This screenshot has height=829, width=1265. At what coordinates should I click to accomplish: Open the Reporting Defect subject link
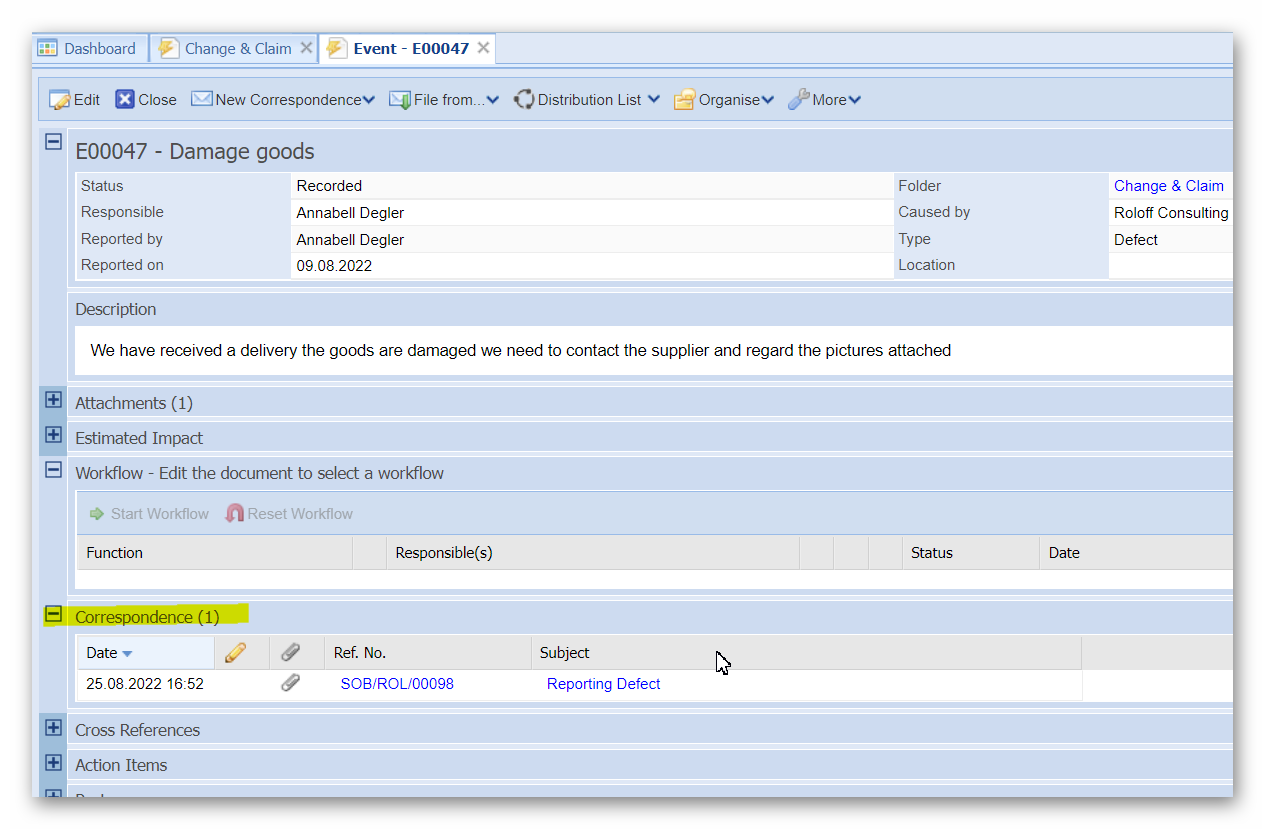[x=603, y=684]
